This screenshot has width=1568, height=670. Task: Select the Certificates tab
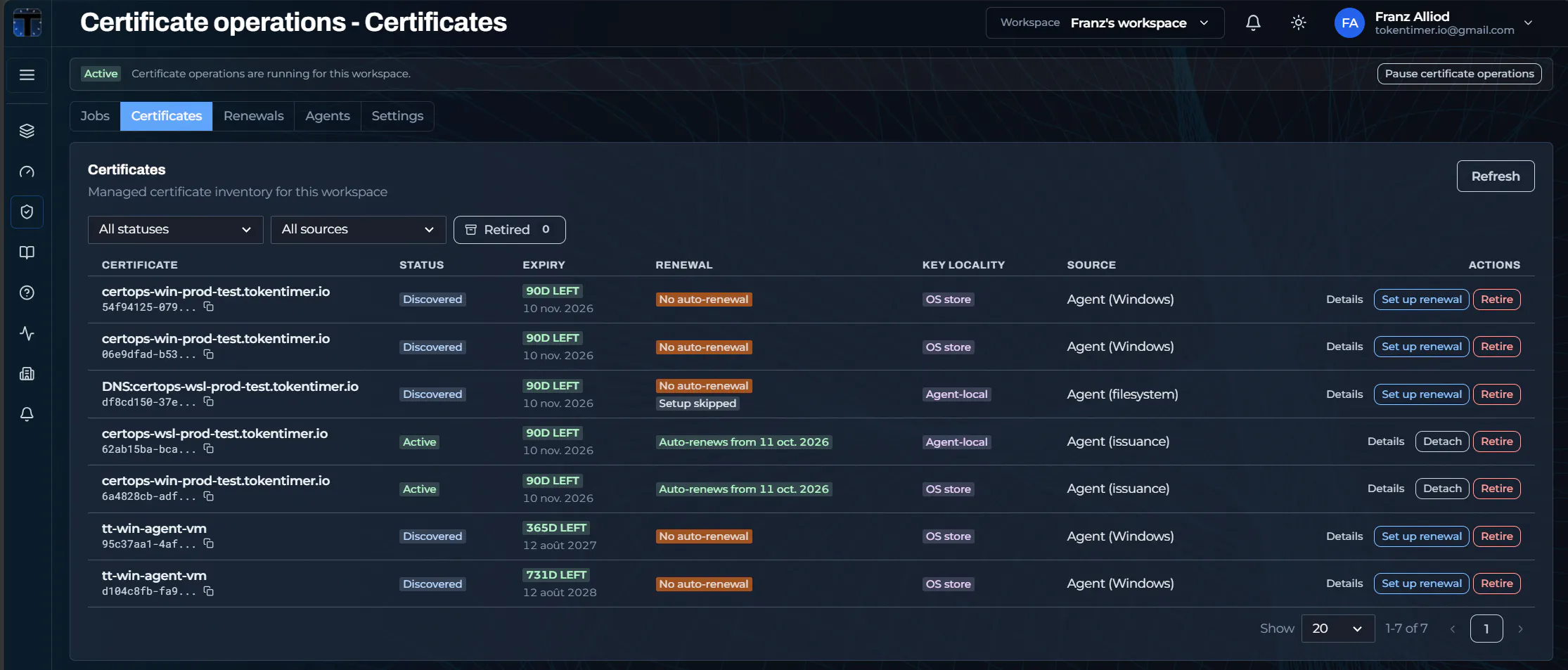tap(167, 116)
